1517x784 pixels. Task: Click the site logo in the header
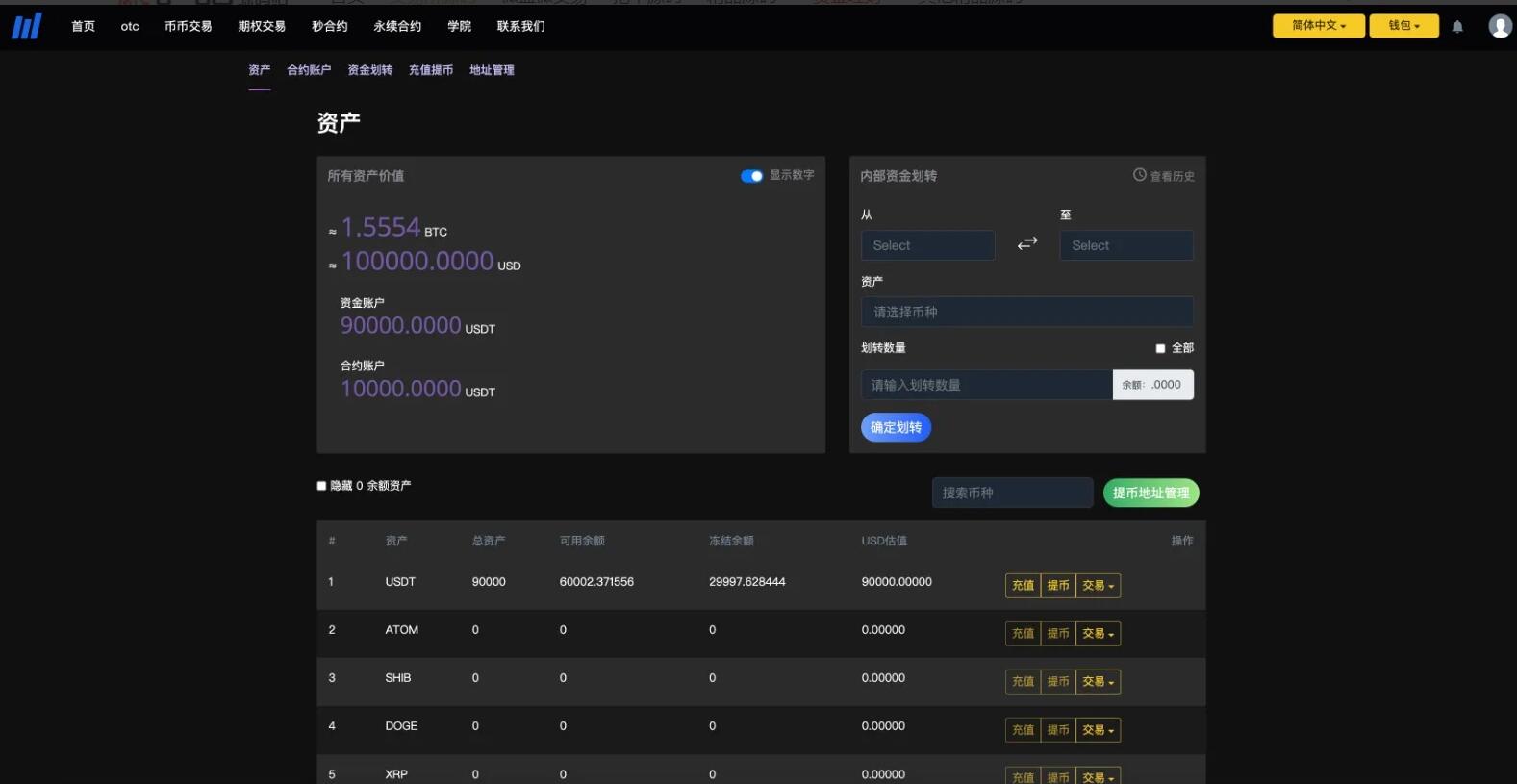26,26
